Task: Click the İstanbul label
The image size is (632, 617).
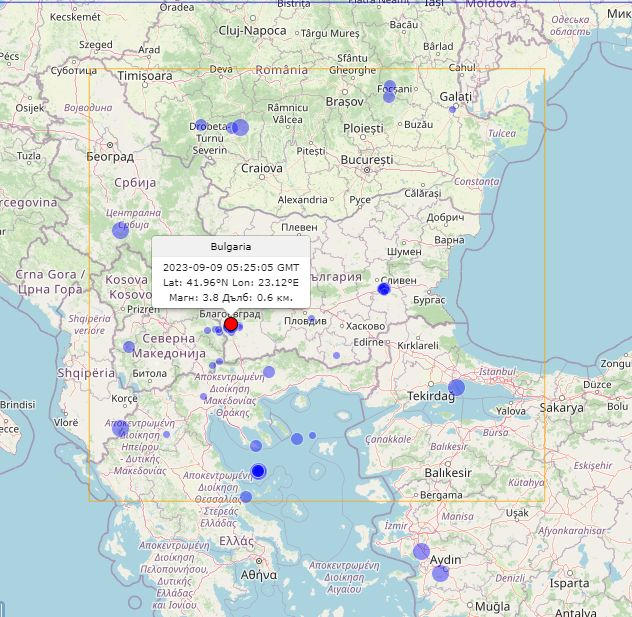Action: [497, 371]
